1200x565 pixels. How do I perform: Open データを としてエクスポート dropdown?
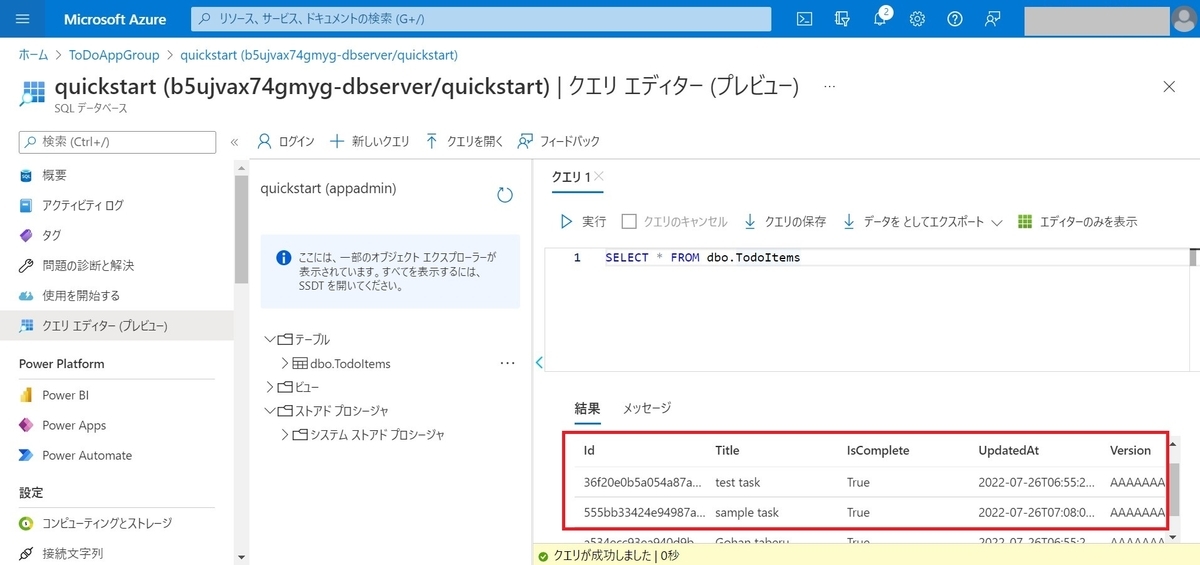pyautogui.click(x=922, y=221)
